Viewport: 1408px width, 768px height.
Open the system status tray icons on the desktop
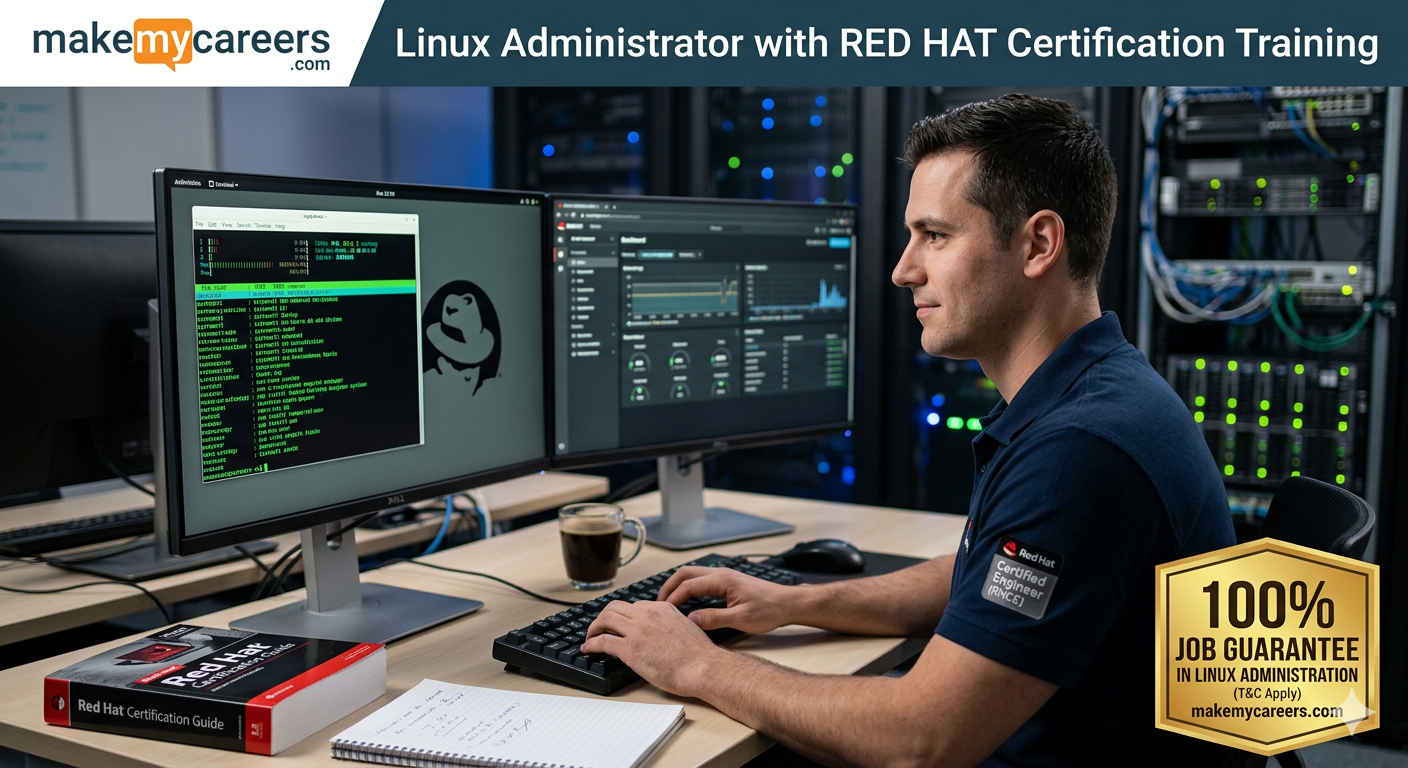529,201
